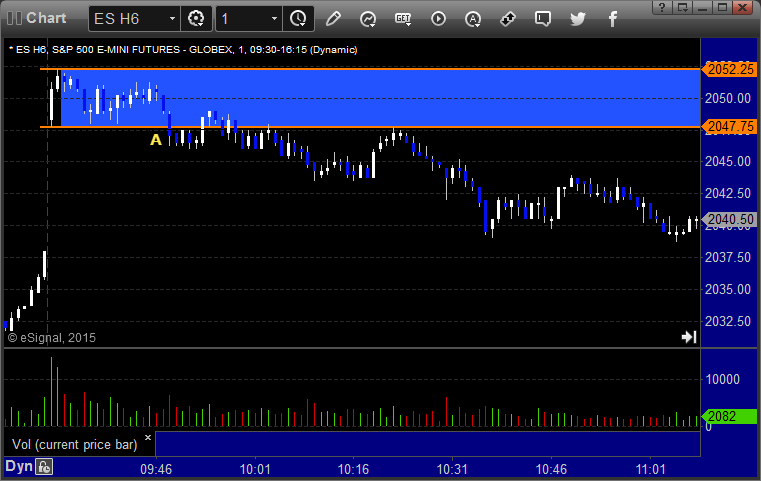761x481 pixels.
Task: Click the 2045.00 price axis label
Action: (728, 161)
